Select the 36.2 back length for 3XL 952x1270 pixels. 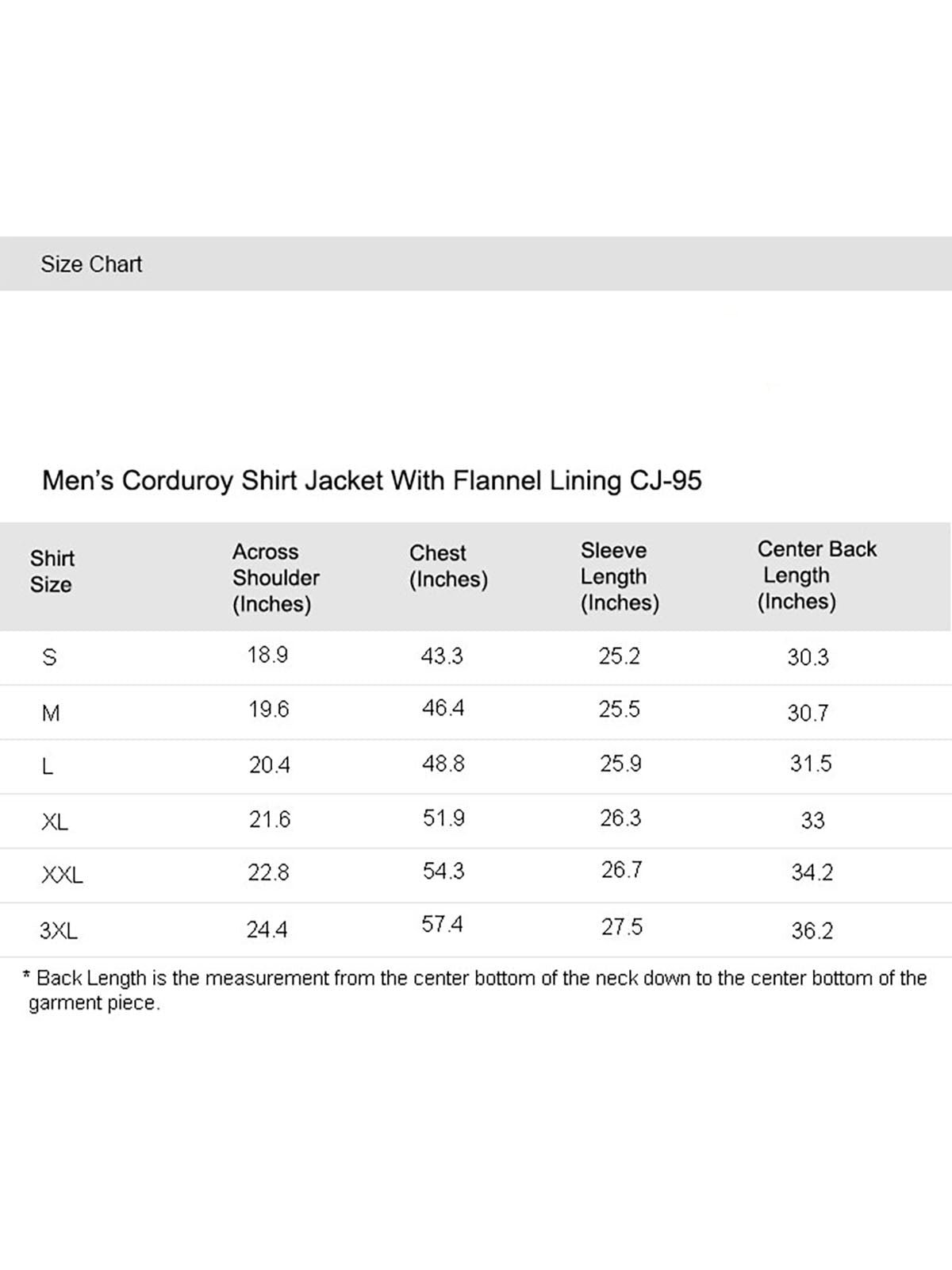click(x=812, y=930)
